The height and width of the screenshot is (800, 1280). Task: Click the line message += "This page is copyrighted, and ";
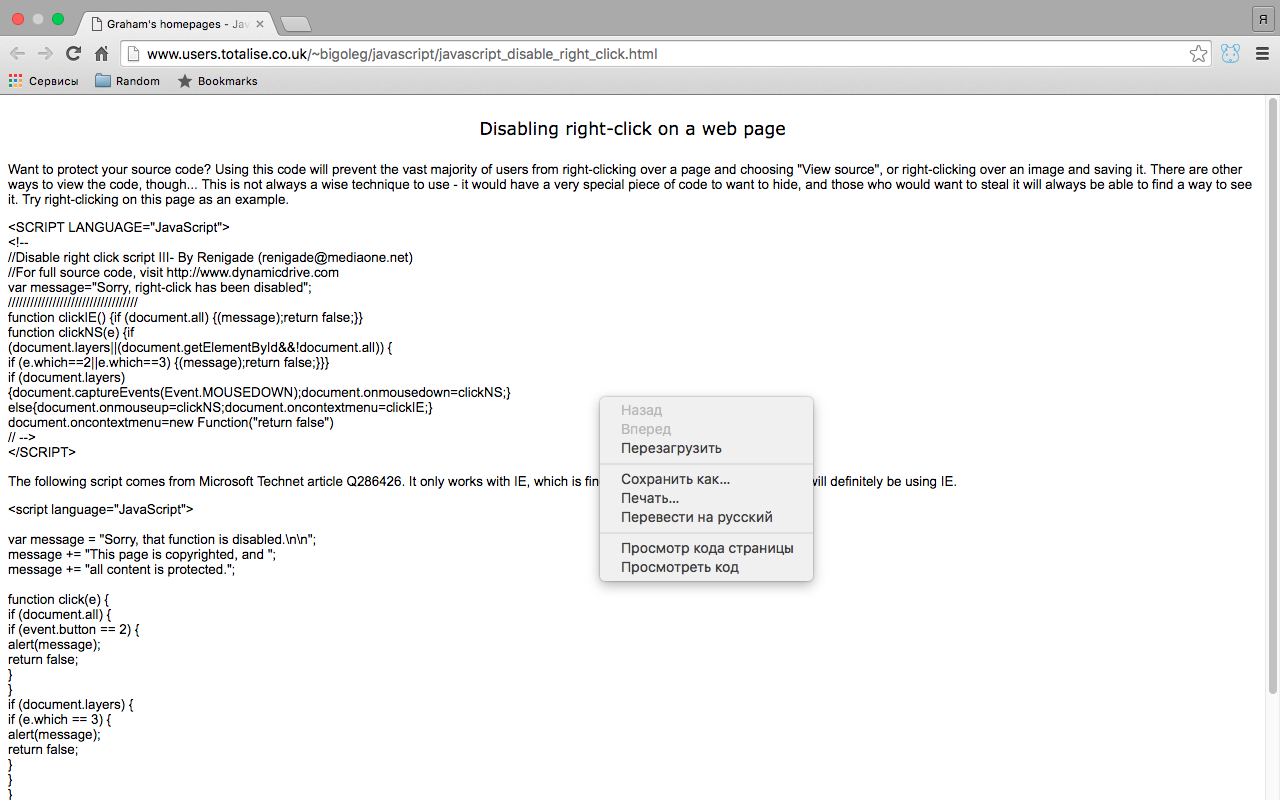pos(142,554)
